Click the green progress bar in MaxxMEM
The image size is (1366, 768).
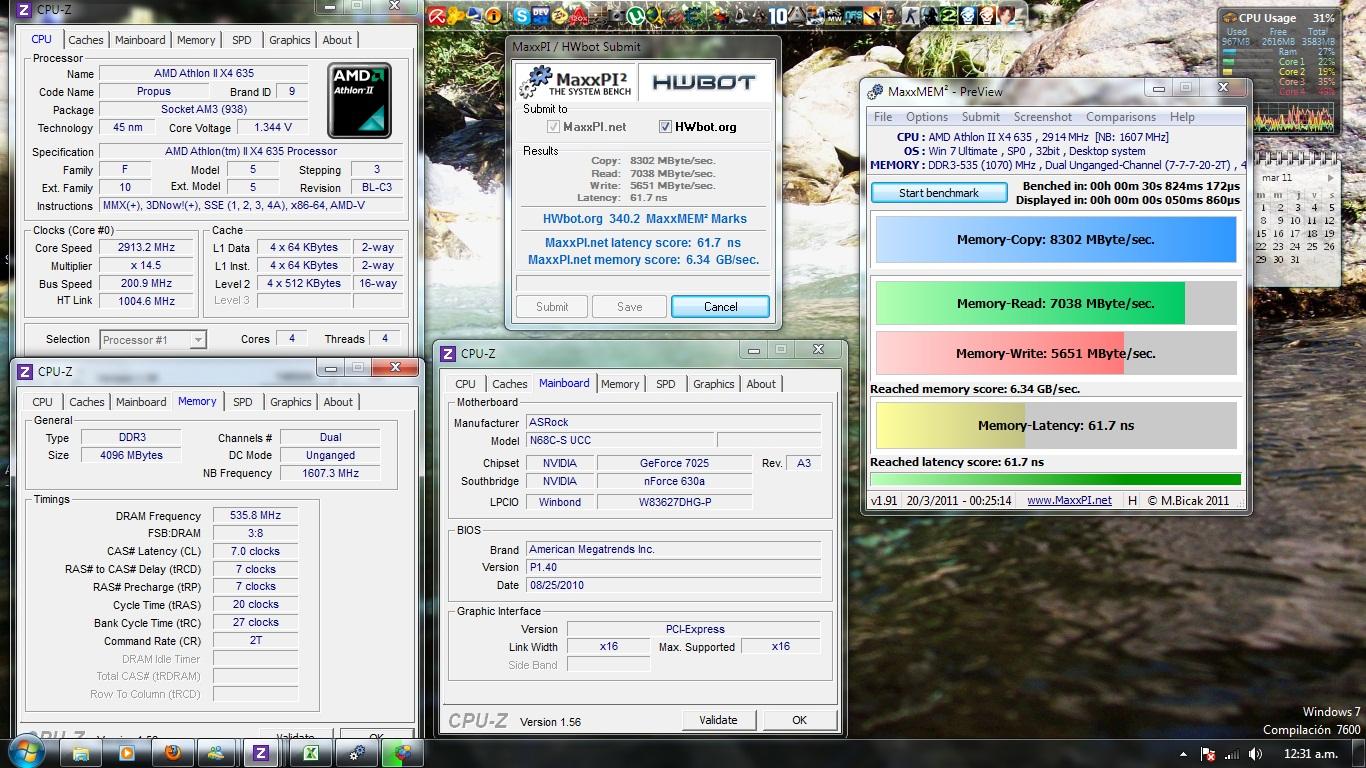[x=1056, y=480]
